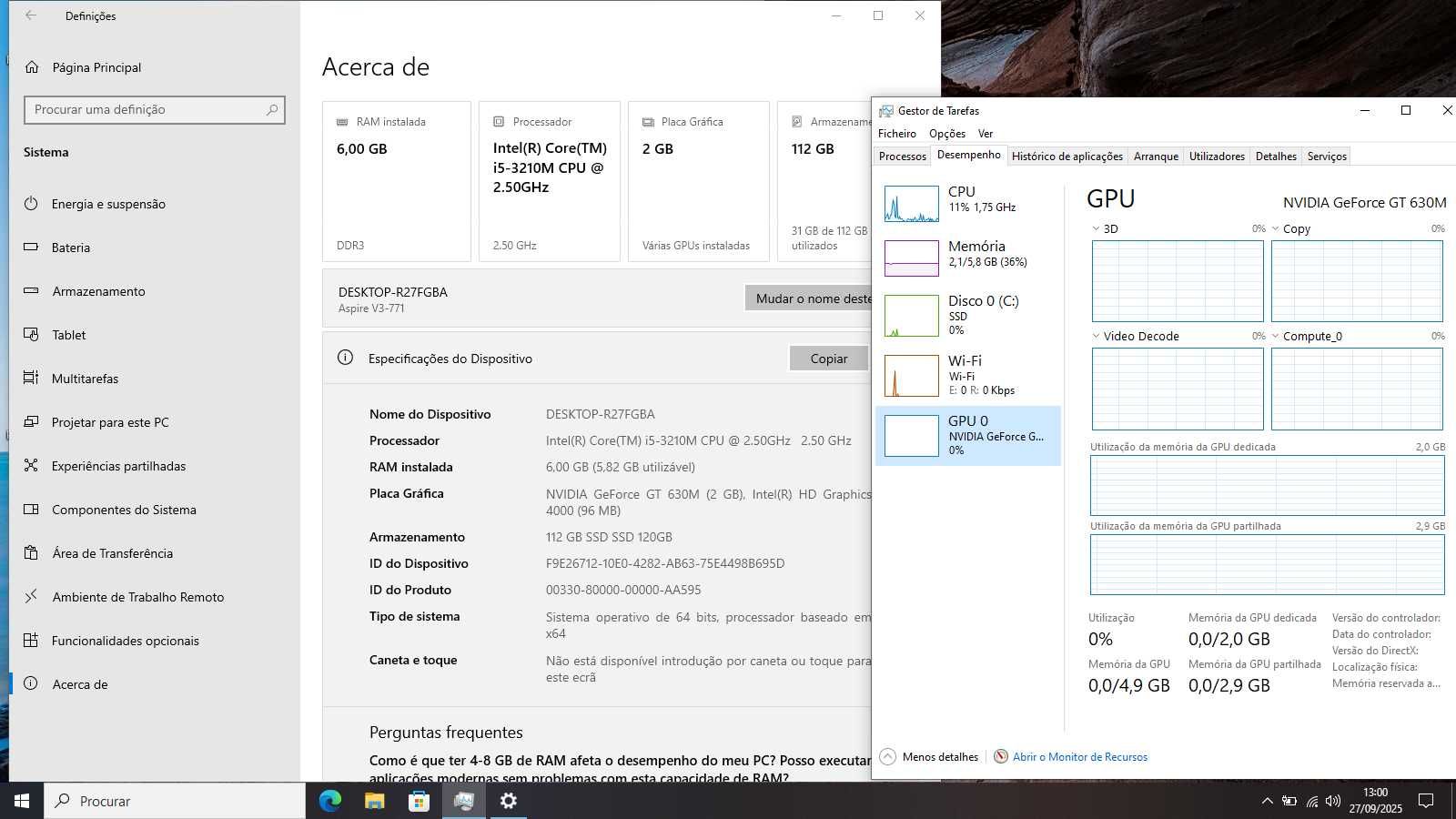1456x819 pixels.
Task: Click the taskbar Procurar search box
Action: (x=175, y=801)
